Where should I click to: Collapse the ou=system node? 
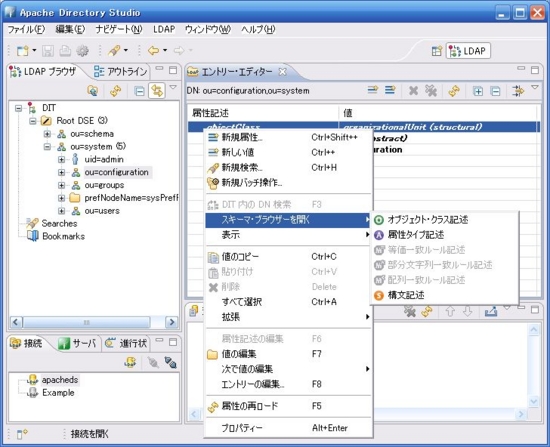point(47,147)
